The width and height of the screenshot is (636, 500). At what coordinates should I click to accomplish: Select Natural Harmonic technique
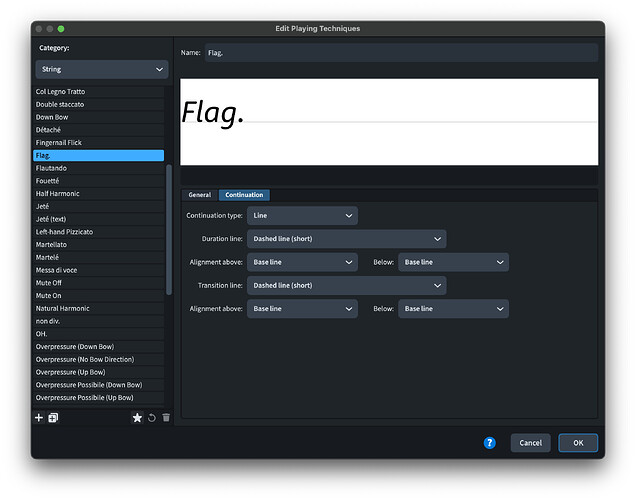click(99, 309)
